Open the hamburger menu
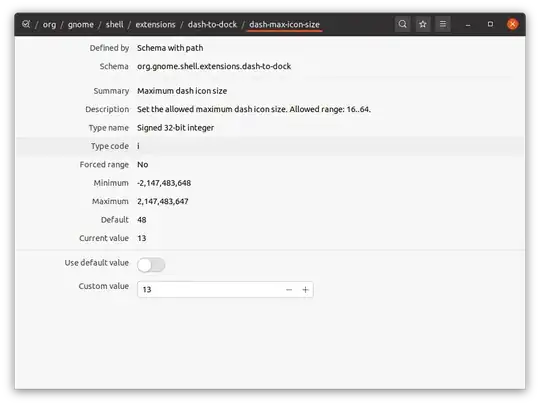 tap(443, 24)
